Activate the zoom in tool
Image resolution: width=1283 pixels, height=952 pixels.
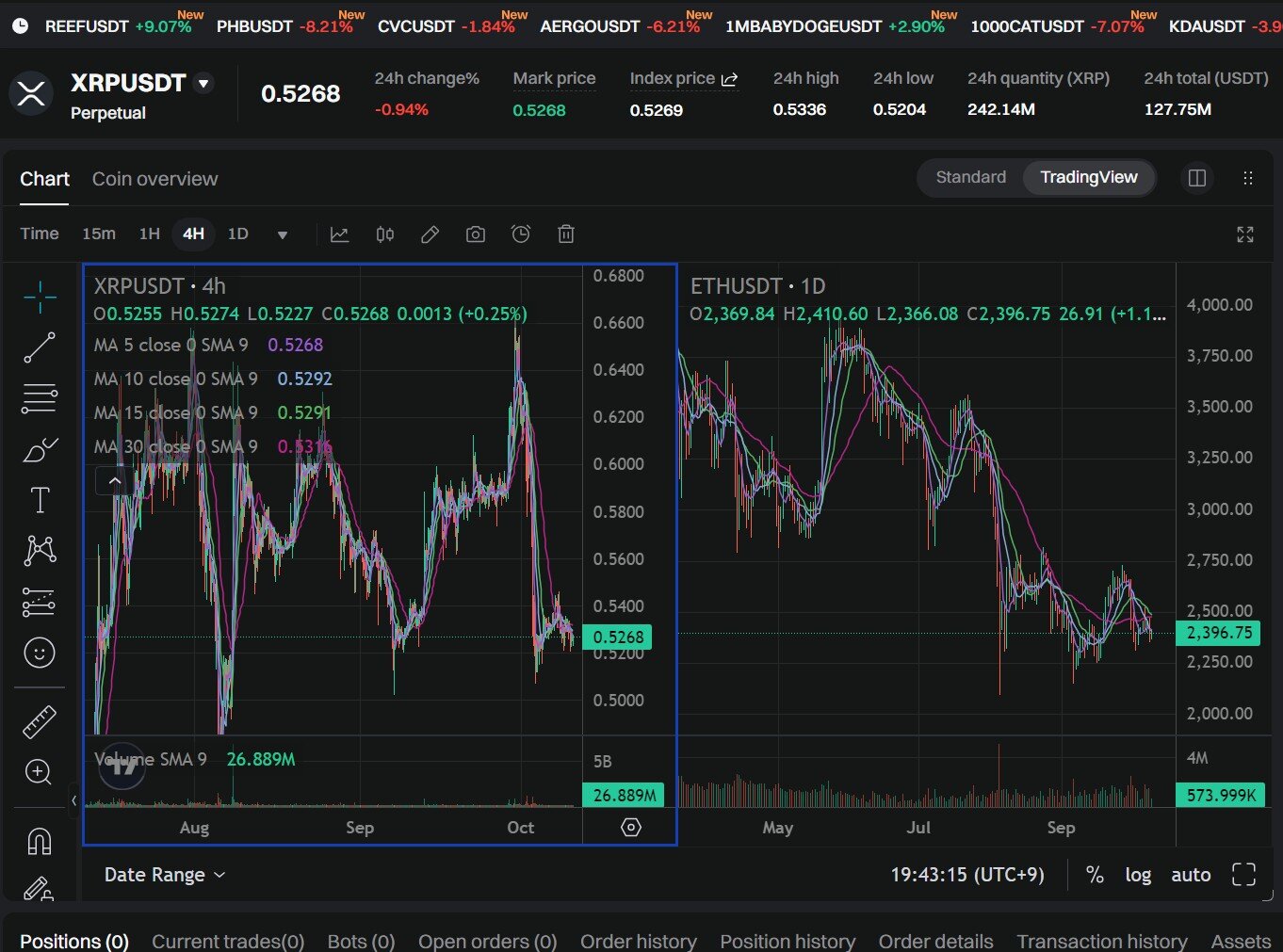tap(39, 773)
